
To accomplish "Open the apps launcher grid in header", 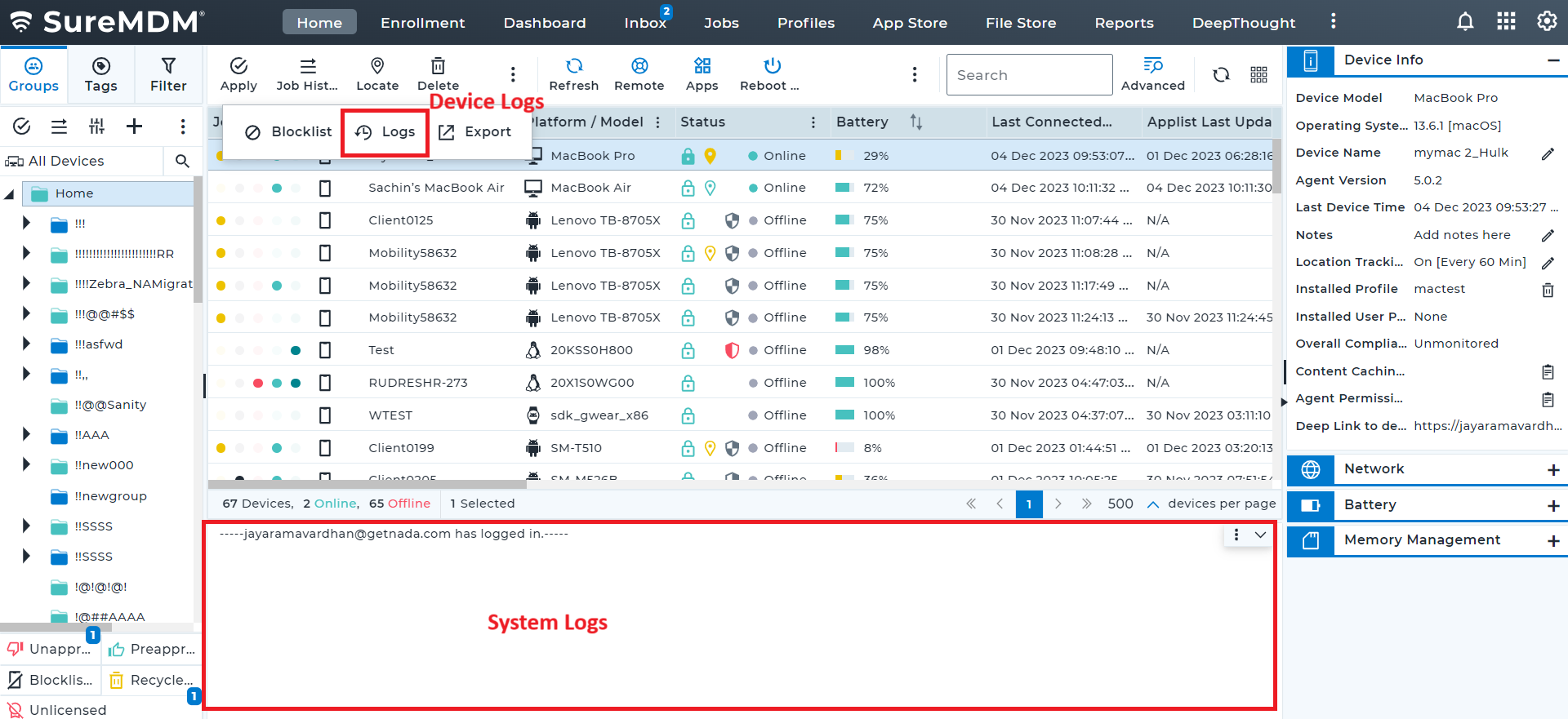I will pyautogui.click(x=1506, y=22).
